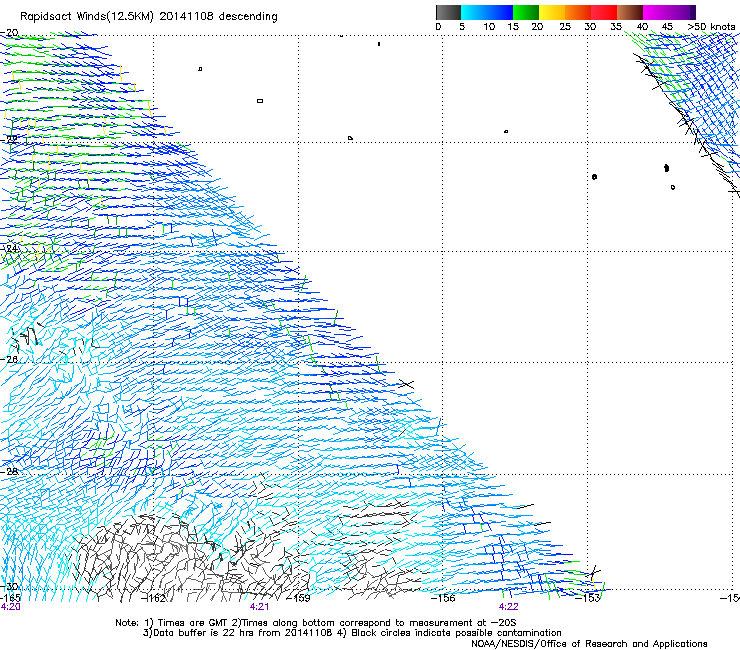Click the latitude label '-26'
Screen dimensions: 740x650
point(9,360)
